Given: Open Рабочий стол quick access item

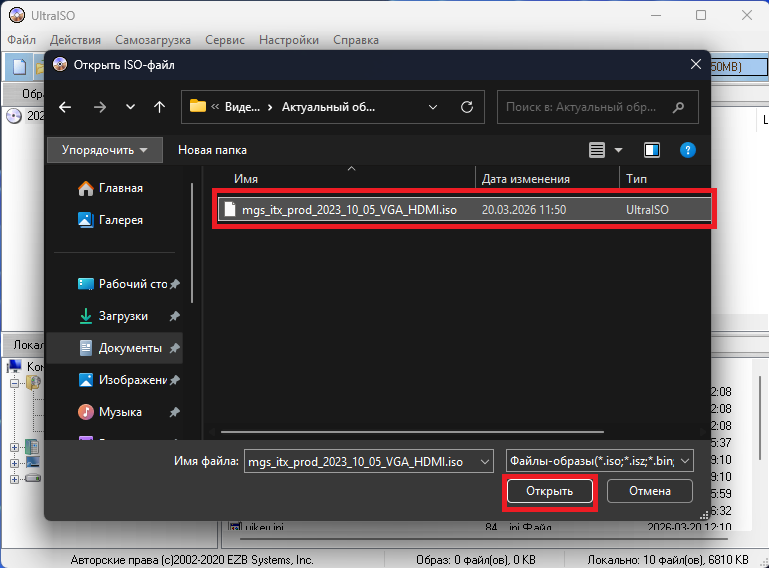Looking at the screenshot, I should point(123,284).
